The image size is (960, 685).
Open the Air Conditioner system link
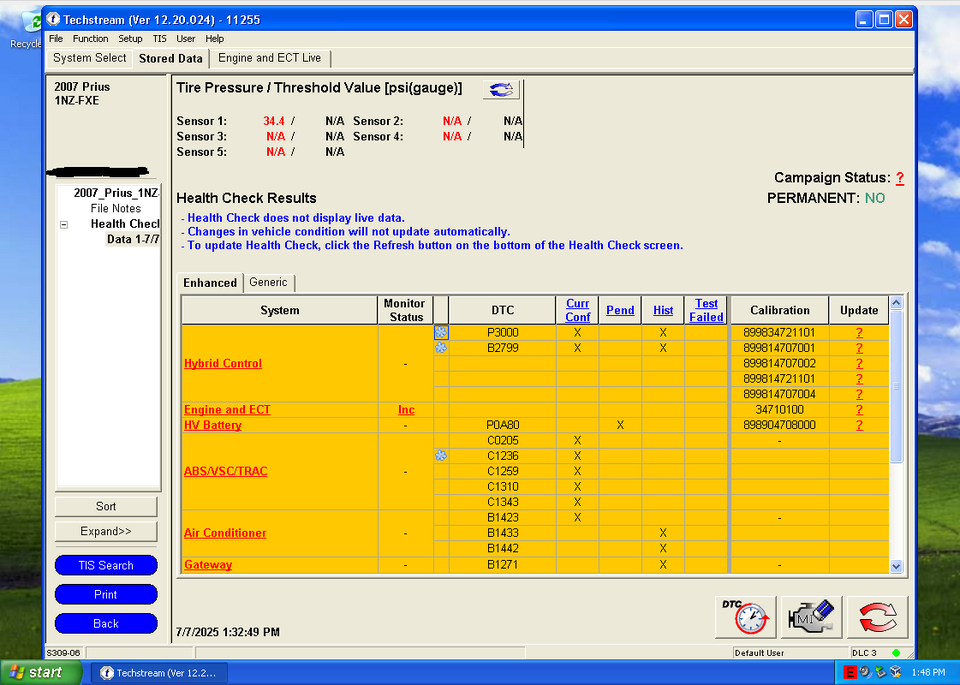[x=225, y=533]
